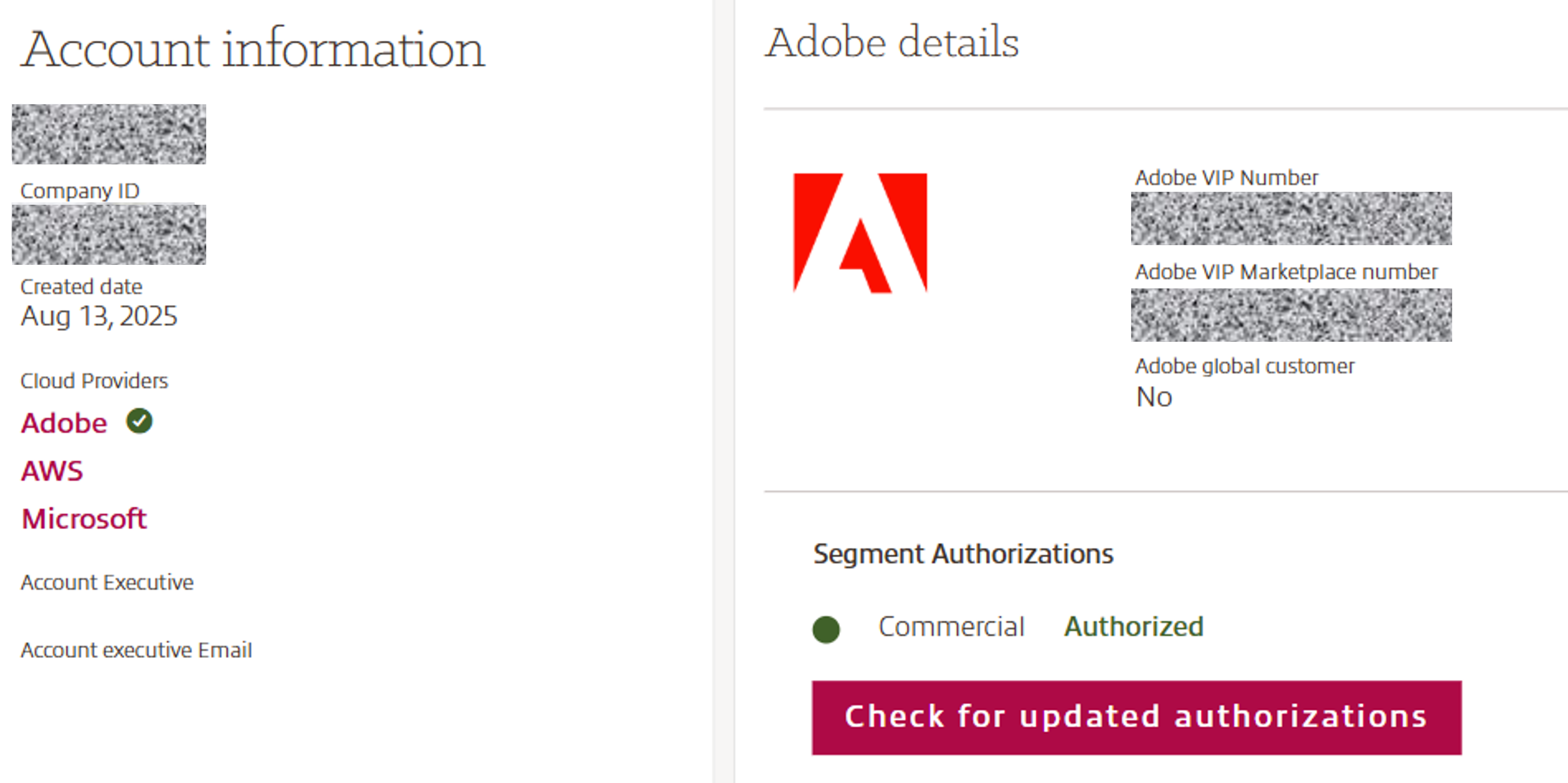Screen dimensions: 1568x783
Task: Open the Account information section
Action: tap(254, 48)
